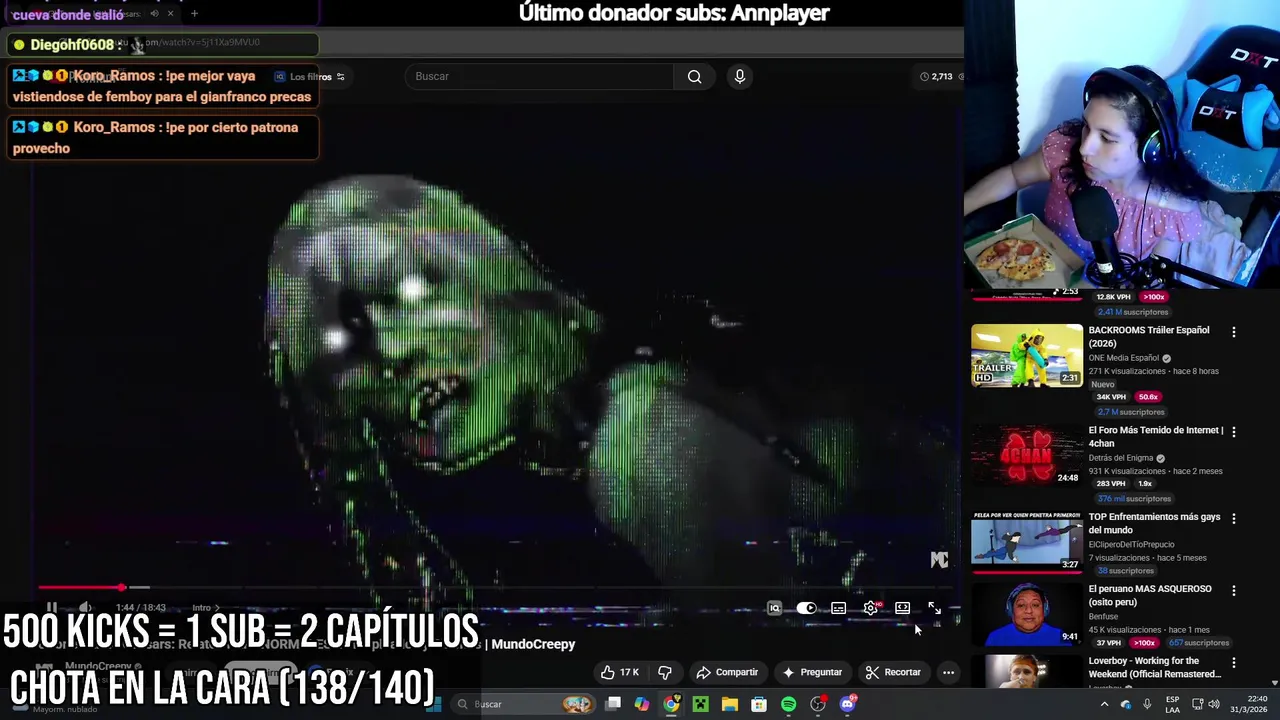Open the ESP LAA language switcher
The image size is (1280, 720).
click(x=1172, y=704)
